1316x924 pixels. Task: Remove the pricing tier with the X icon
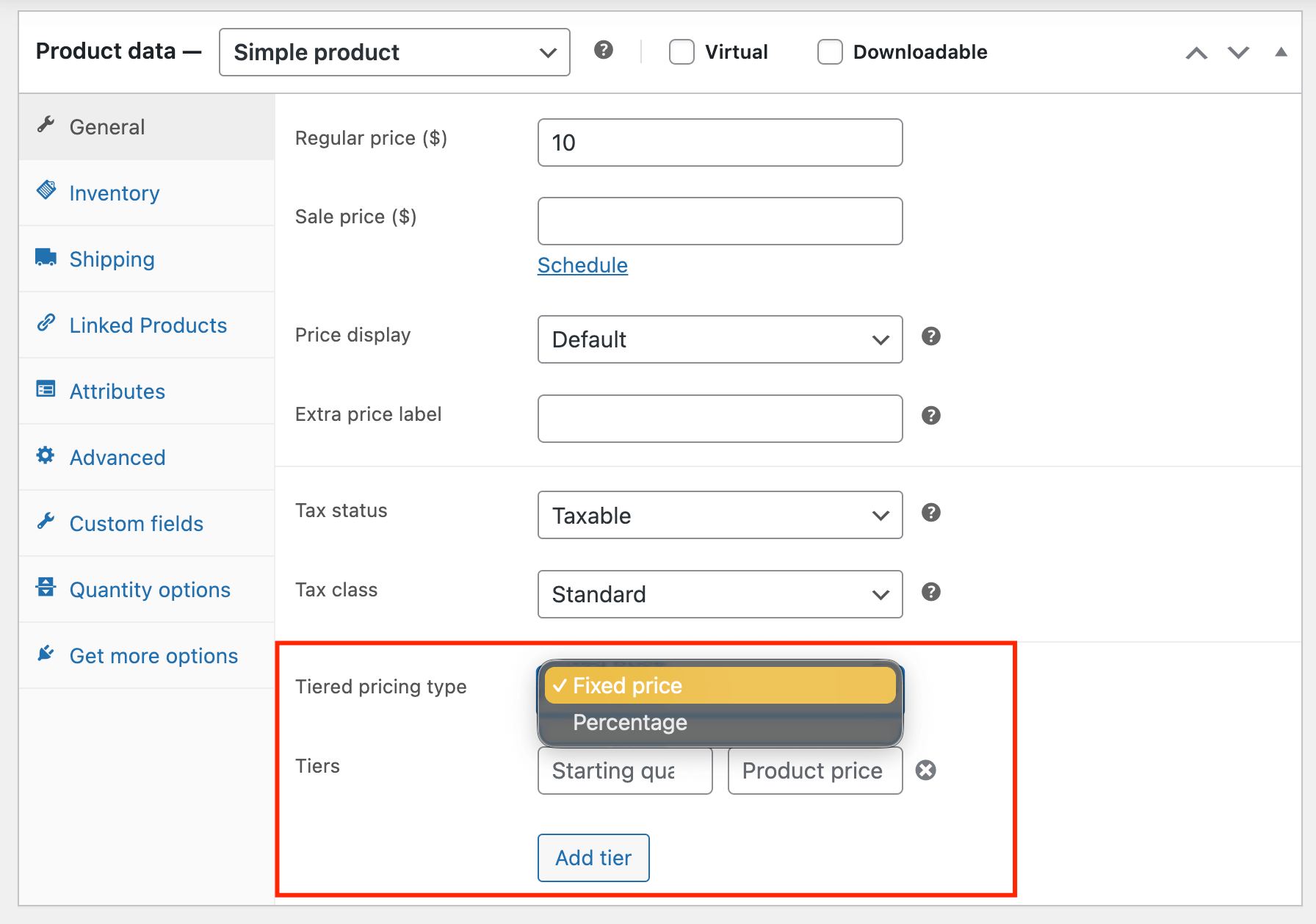click(x=926, y=770)
